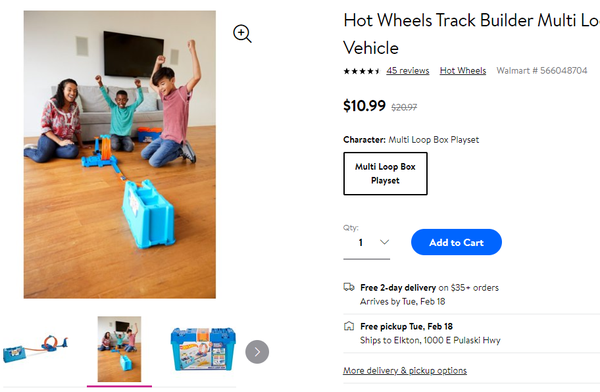Open the quantity dropdown
The width and height of the screenshot is (600, 392).
click(367, 243)
